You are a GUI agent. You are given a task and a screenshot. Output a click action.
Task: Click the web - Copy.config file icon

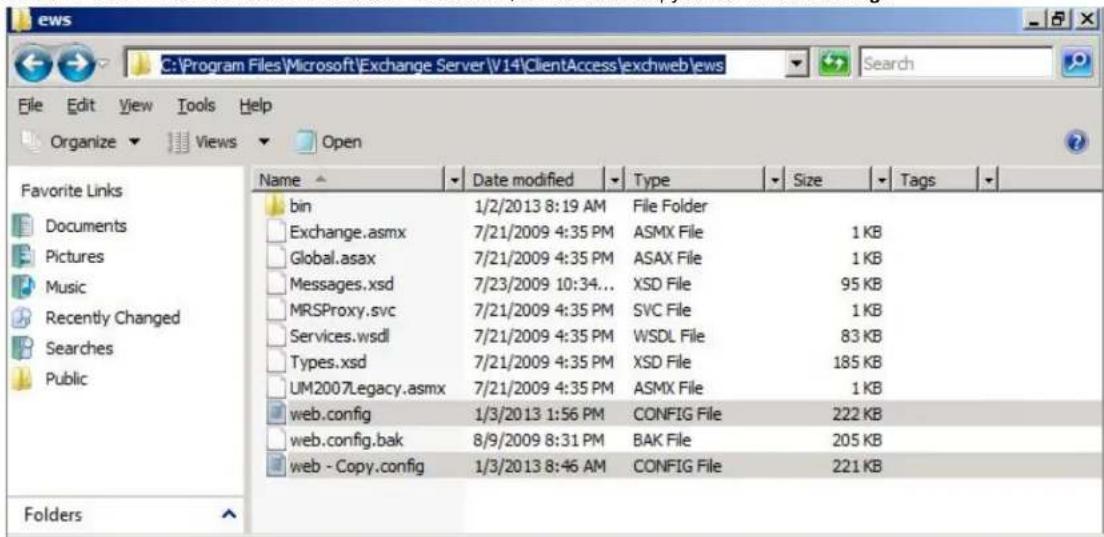(277, 467)
